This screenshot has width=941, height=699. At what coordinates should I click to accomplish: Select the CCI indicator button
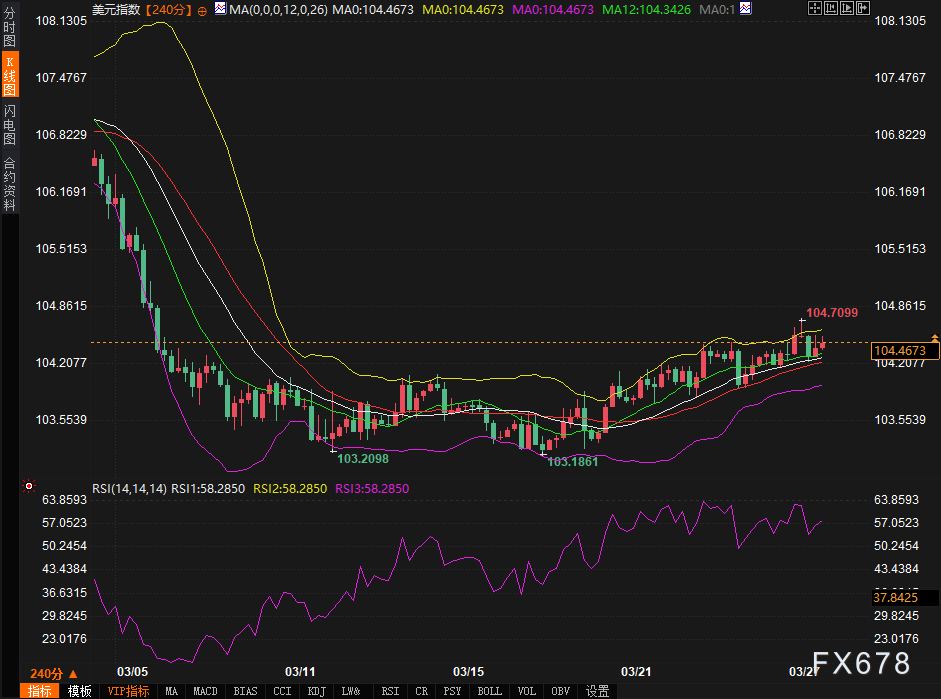tap(282, 691)
